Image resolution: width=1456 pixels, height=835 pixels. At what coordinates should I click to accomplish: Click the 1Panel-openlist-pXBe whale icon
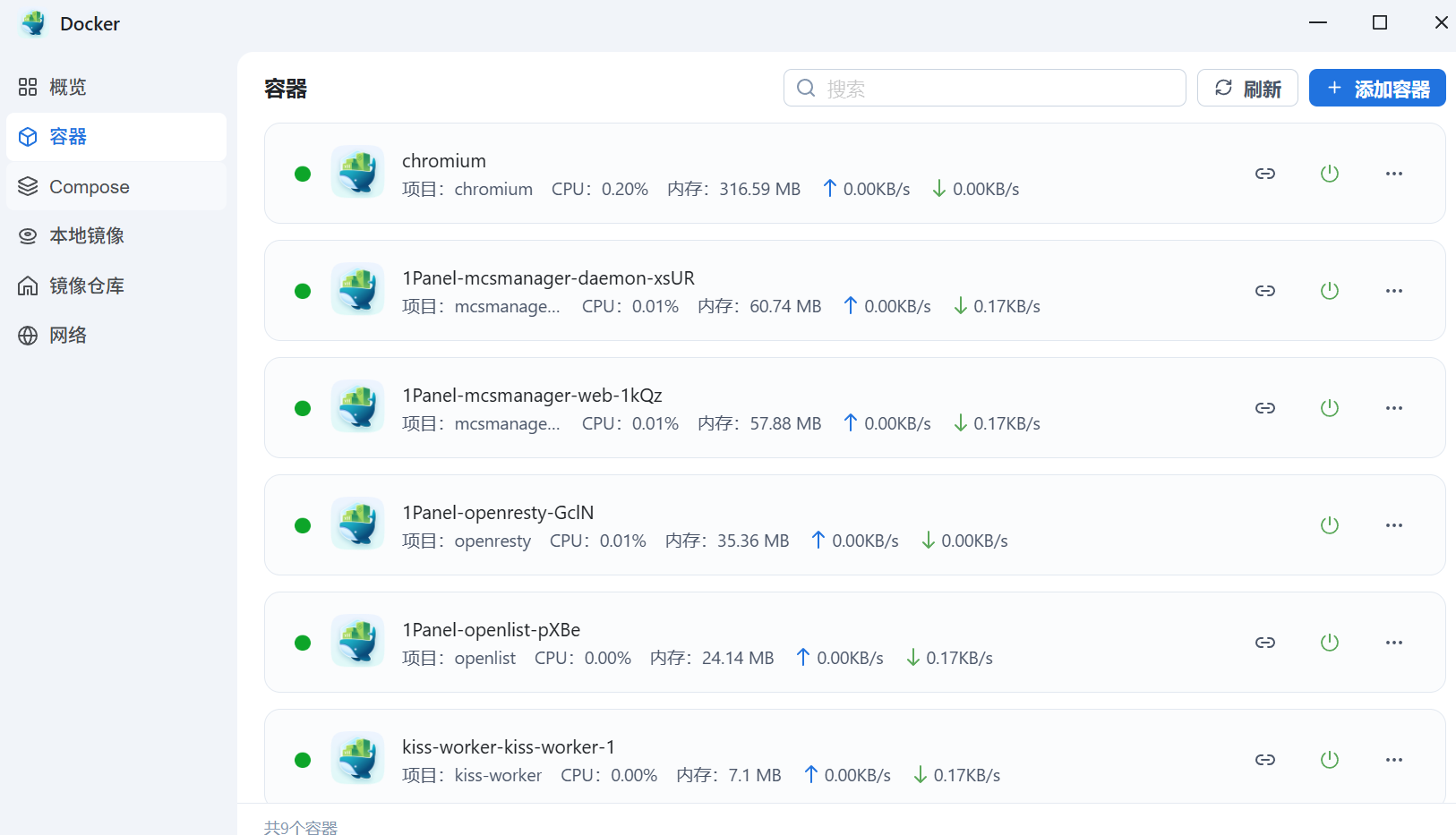coord(357,641)
